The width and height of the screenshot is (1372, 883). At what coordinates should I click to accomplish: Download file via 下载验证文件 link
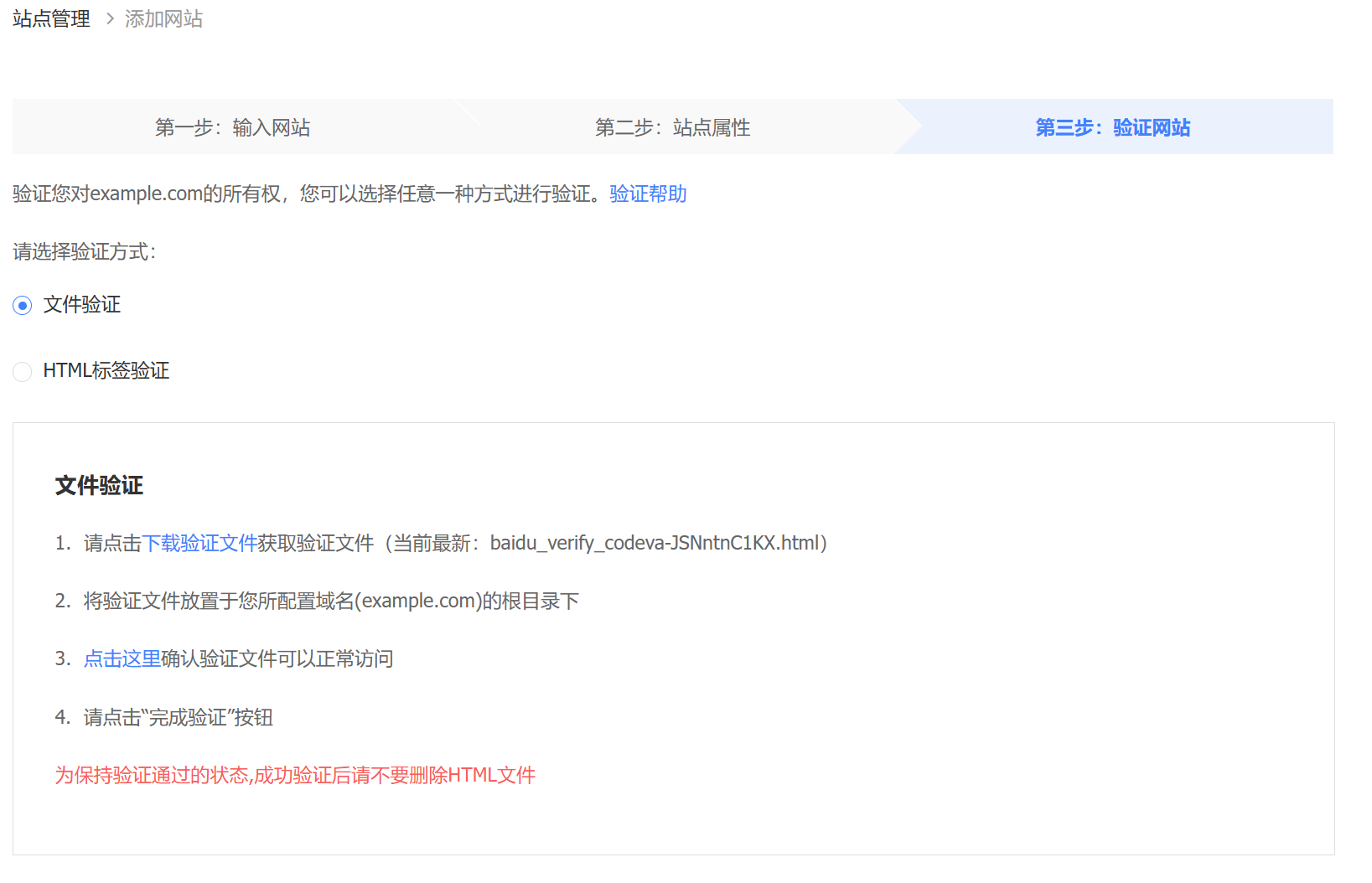point(199,544)
